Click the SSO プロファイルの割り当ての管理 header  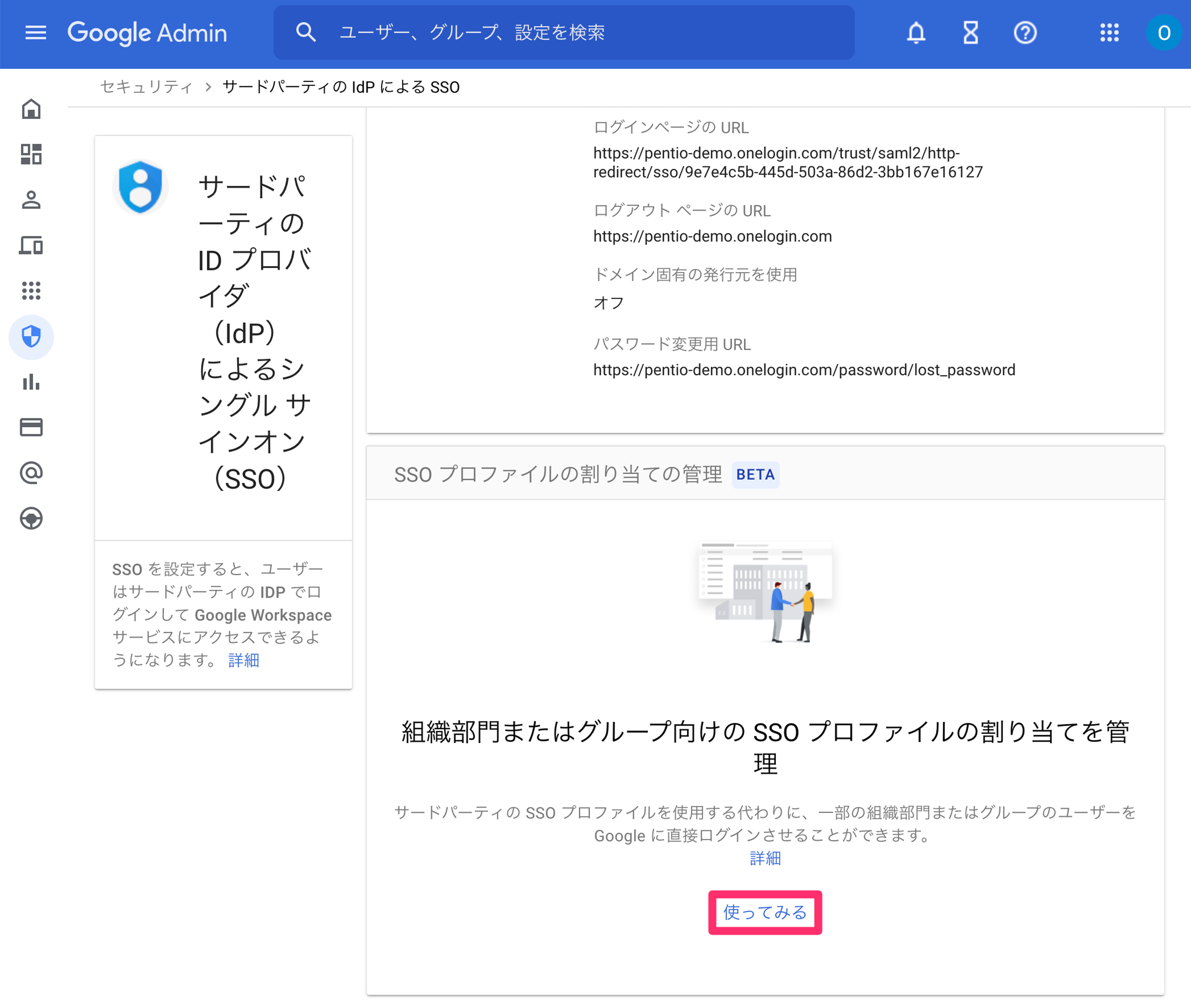point(558,474)
